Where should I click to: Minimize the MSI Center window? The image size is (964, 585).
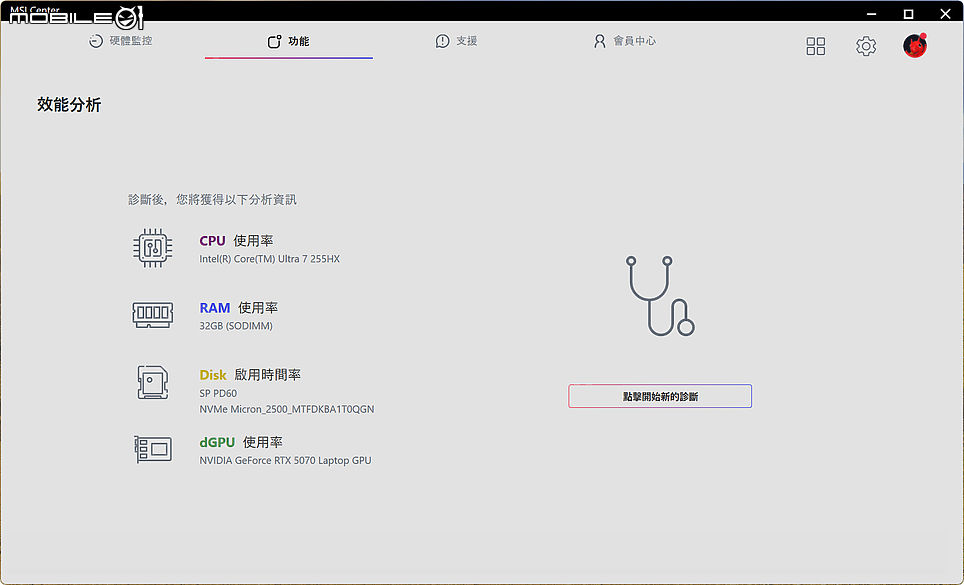coord(871,14)
